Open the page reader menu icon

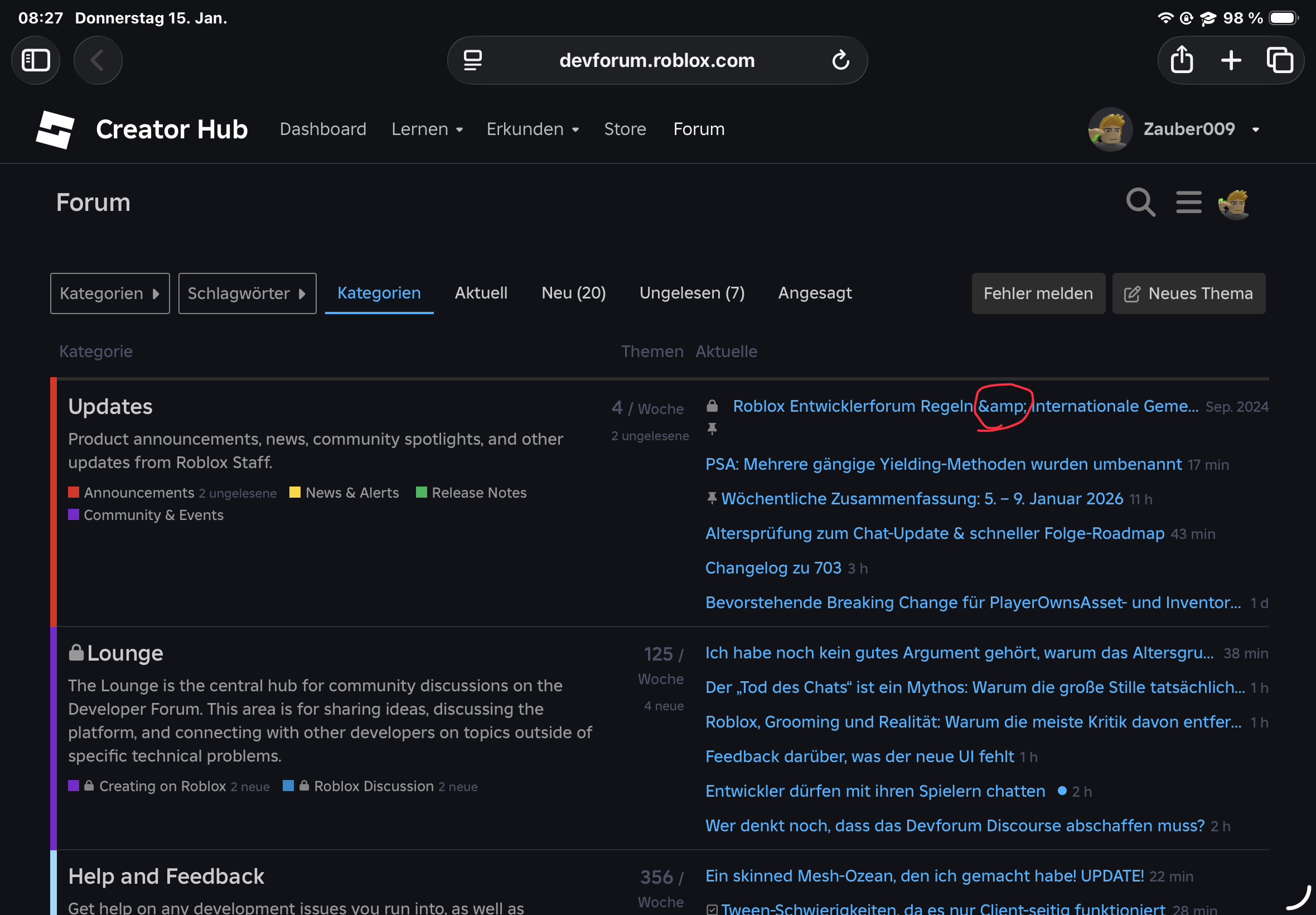tap(473, 60)
